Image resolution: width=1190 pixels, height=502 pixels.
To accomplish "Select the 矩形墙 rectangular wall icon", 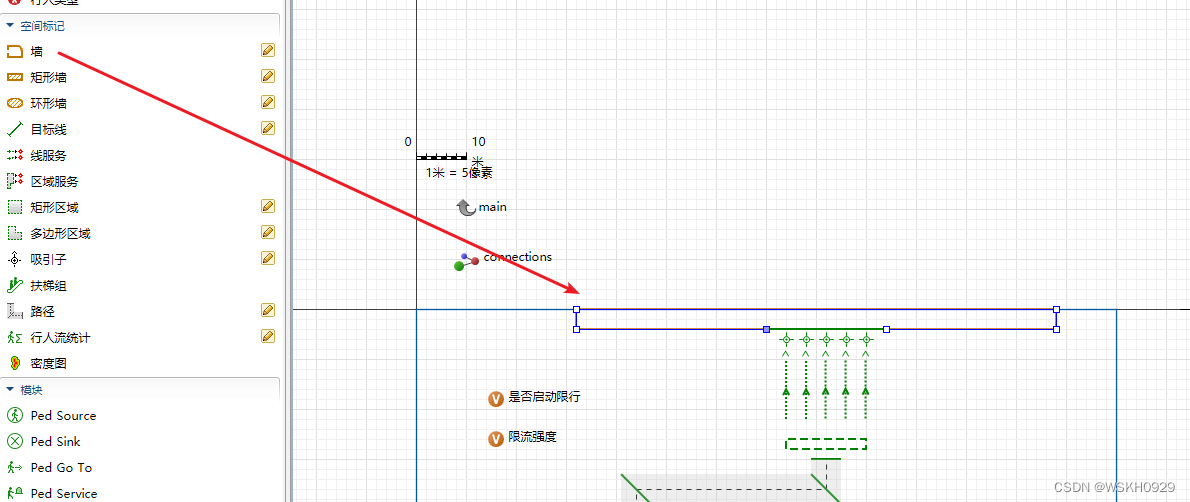I will click(x=14, y=77).
